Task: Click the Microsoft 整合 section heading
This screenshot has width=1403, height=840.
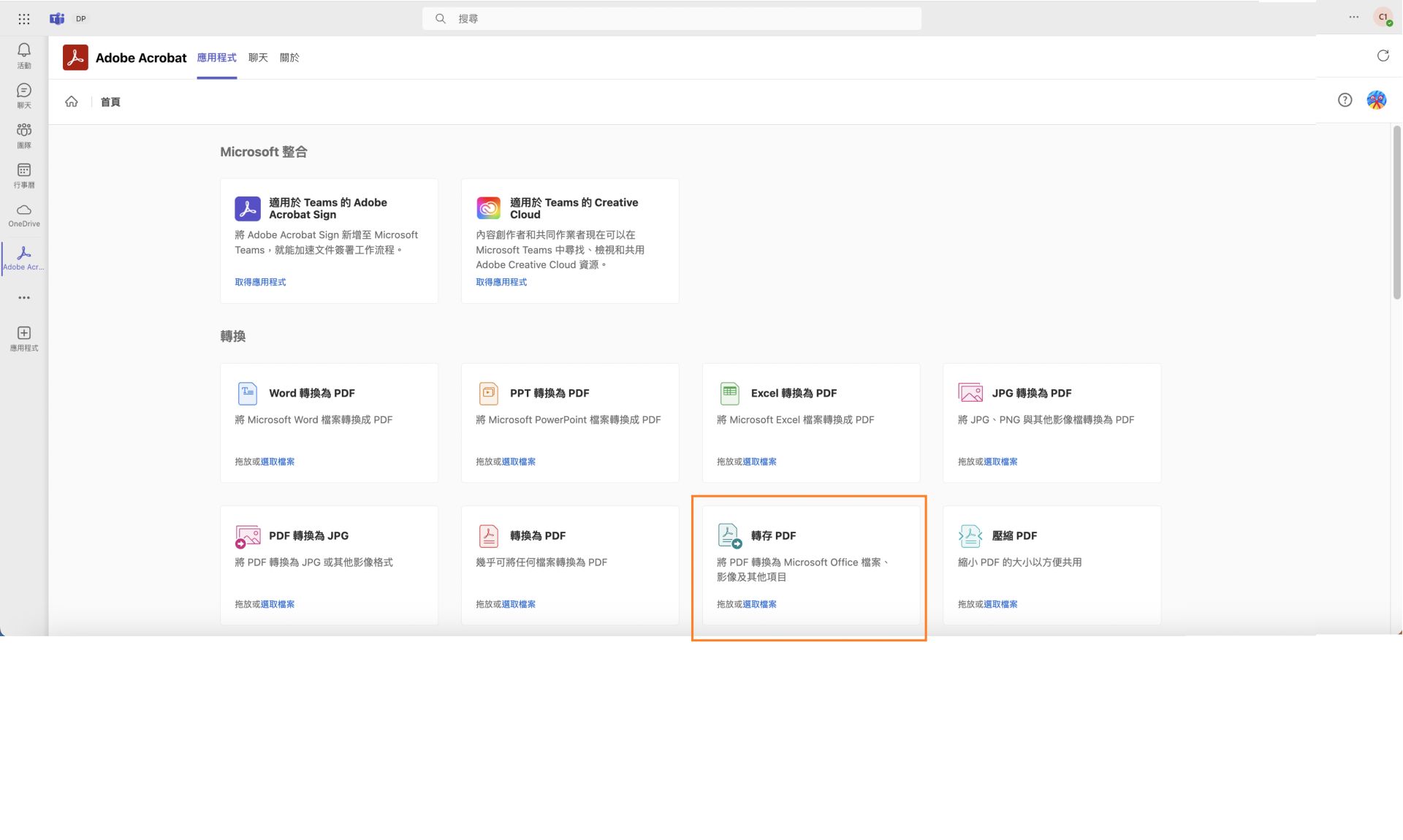Action: coord(264,152)
